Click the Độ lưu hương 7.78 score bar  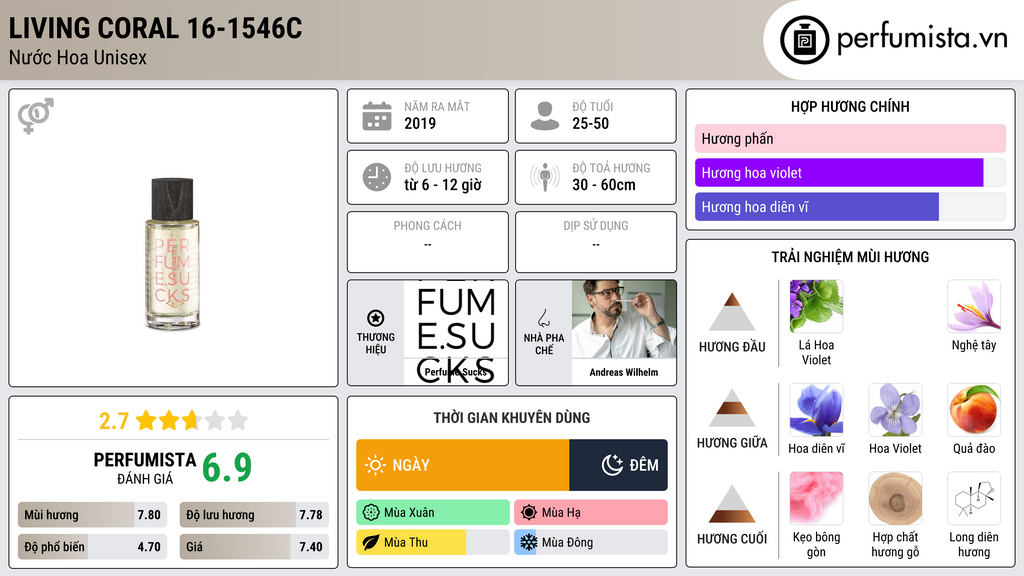point(254,515)
